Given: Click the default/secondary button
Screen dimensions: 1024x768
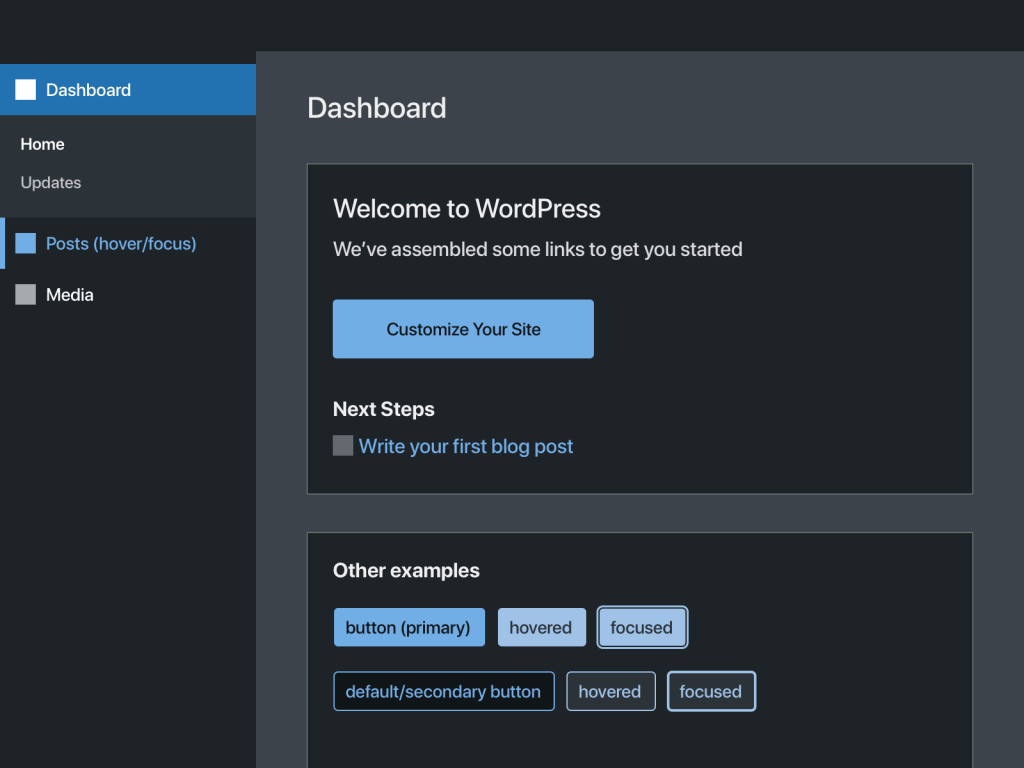Looking at the screenshot, I should point(443,692).
